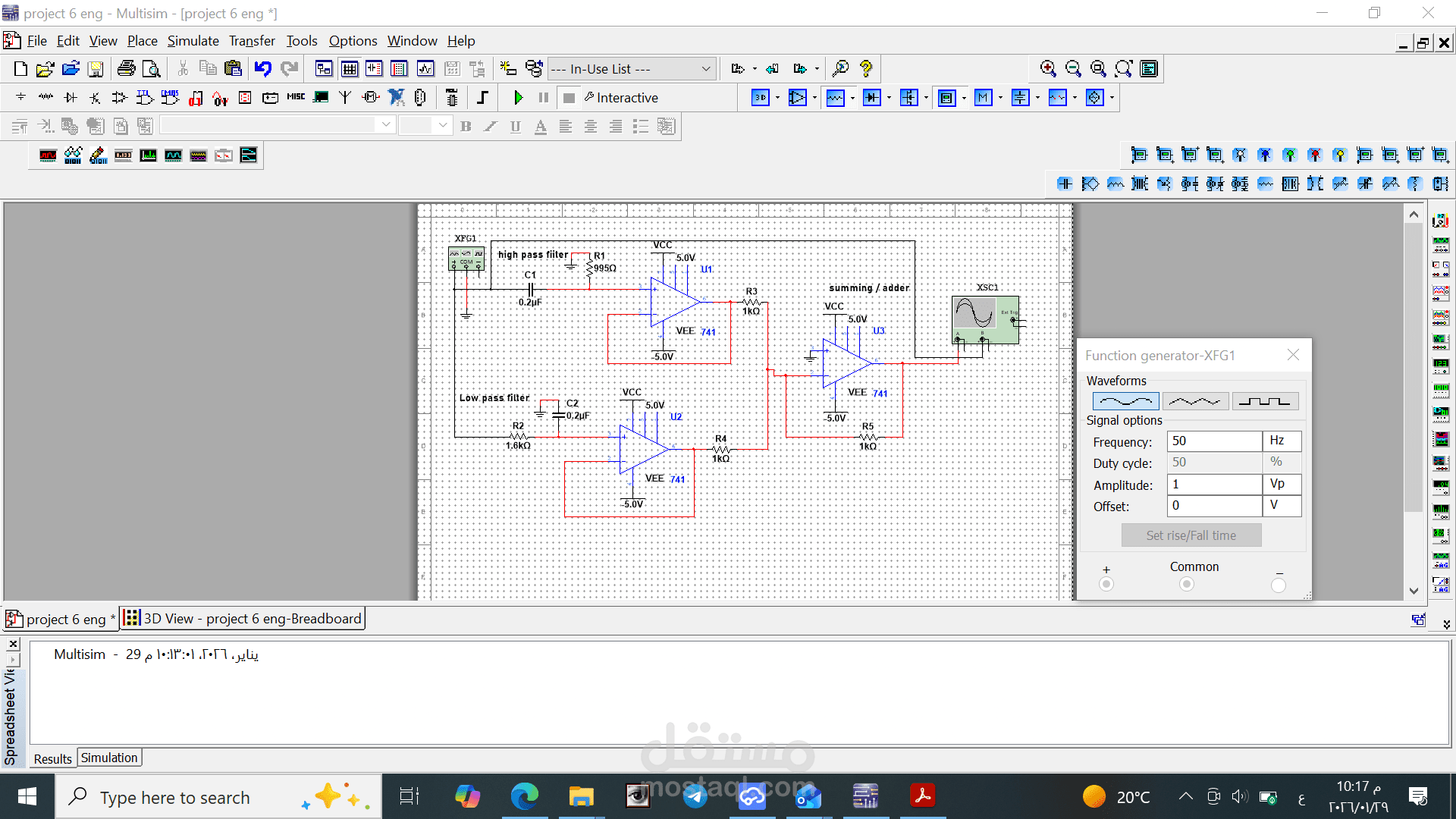Open the Spreadsheet view toolbar icon
Viewport: 1456px width, 819px height.
coord(350,69)
